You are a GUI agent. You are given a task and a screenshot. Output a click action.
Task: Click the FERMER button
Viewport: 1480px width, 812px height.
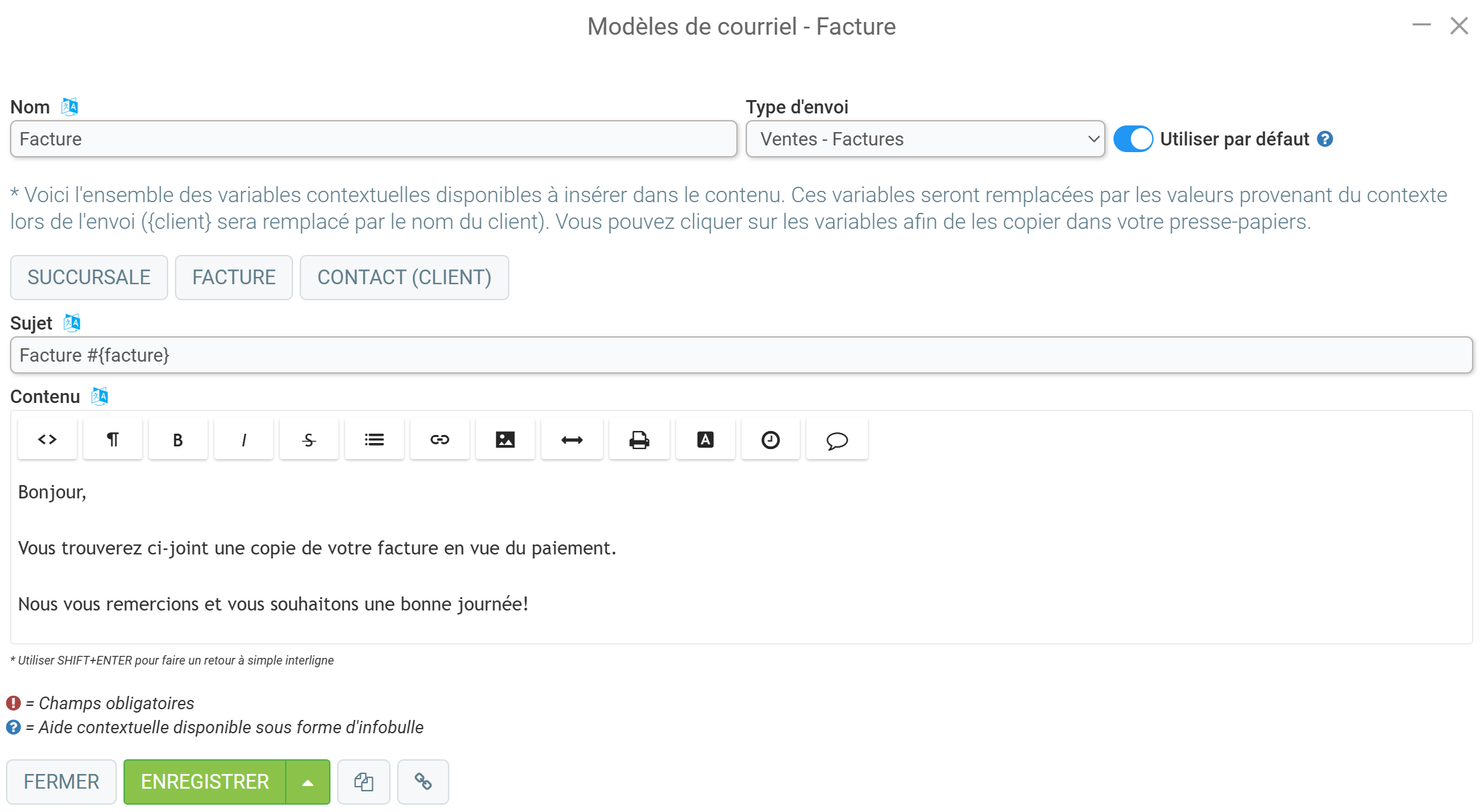tap(61, 782)
